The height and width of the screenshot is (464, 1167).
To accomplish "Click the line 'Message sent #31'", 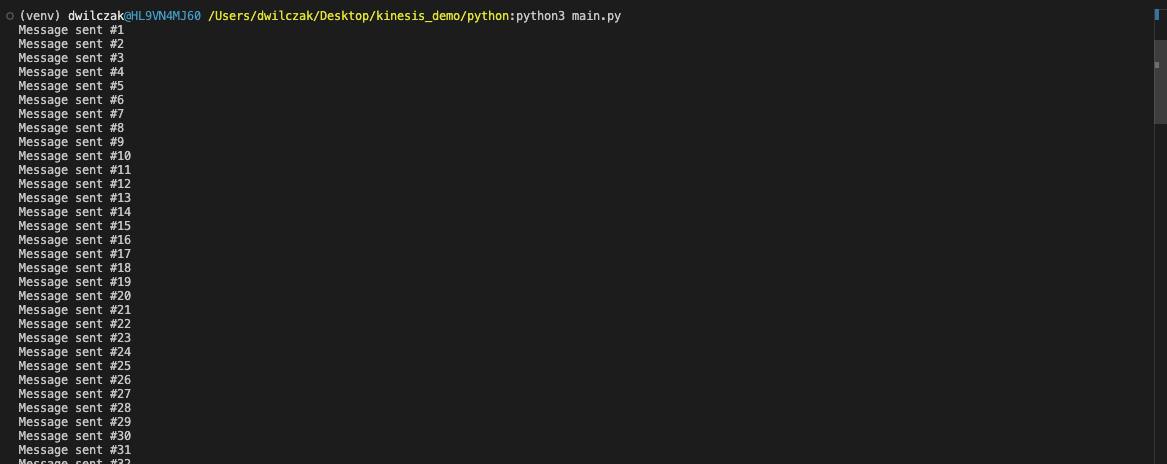I will click(x=74, y=450).
